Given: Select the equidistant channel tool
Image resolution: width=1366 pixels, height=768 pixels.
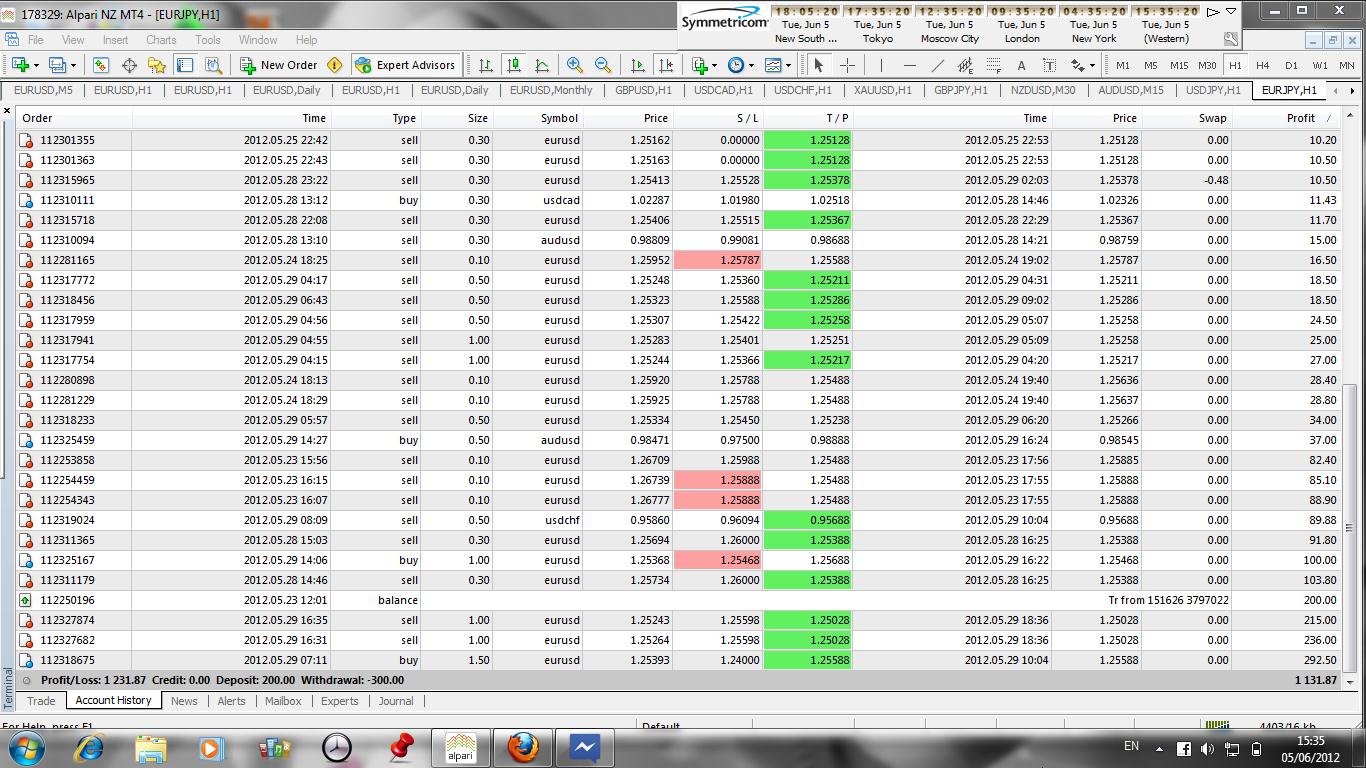Looking at the screenshot, I should 965,65.
